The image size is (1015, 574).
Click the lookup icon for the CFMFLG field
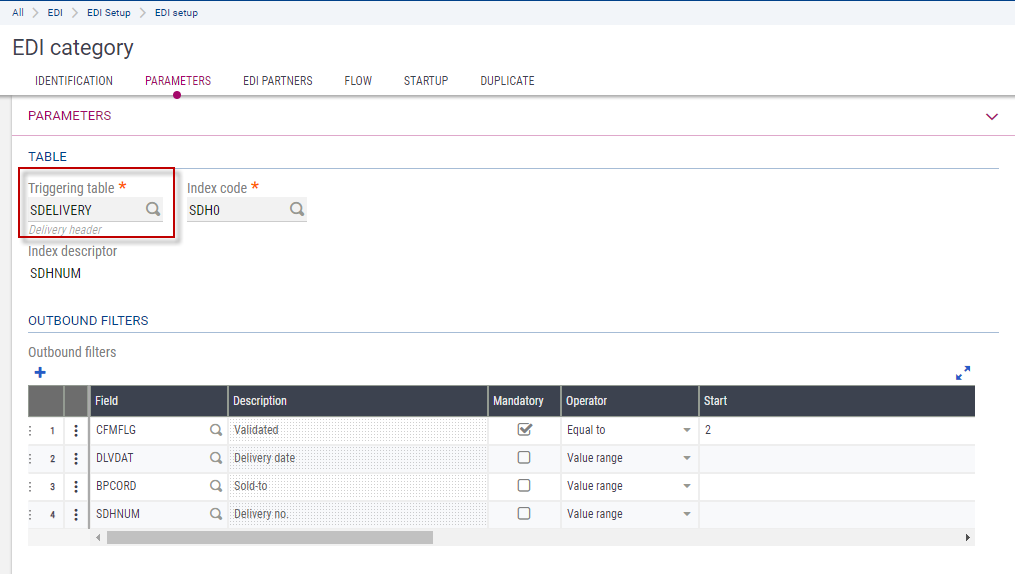[x=215, y=430]
